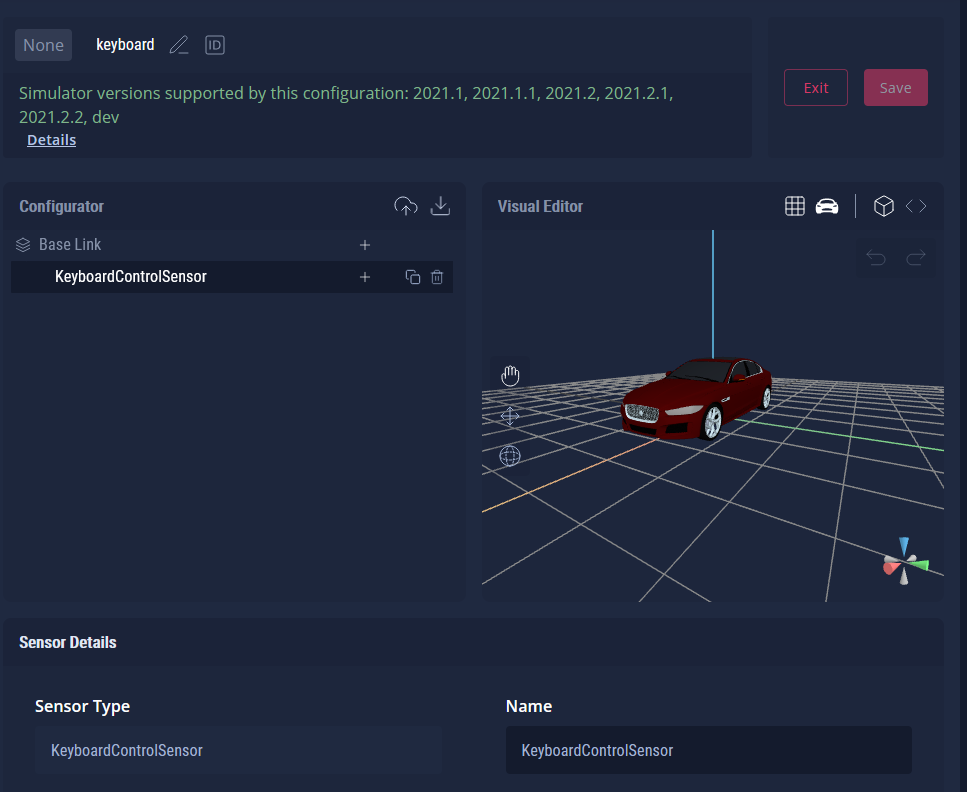Viewport: 967px width, 792px height.
Task: Click the axis orientation gizmo
Action: tap(905, 561)
